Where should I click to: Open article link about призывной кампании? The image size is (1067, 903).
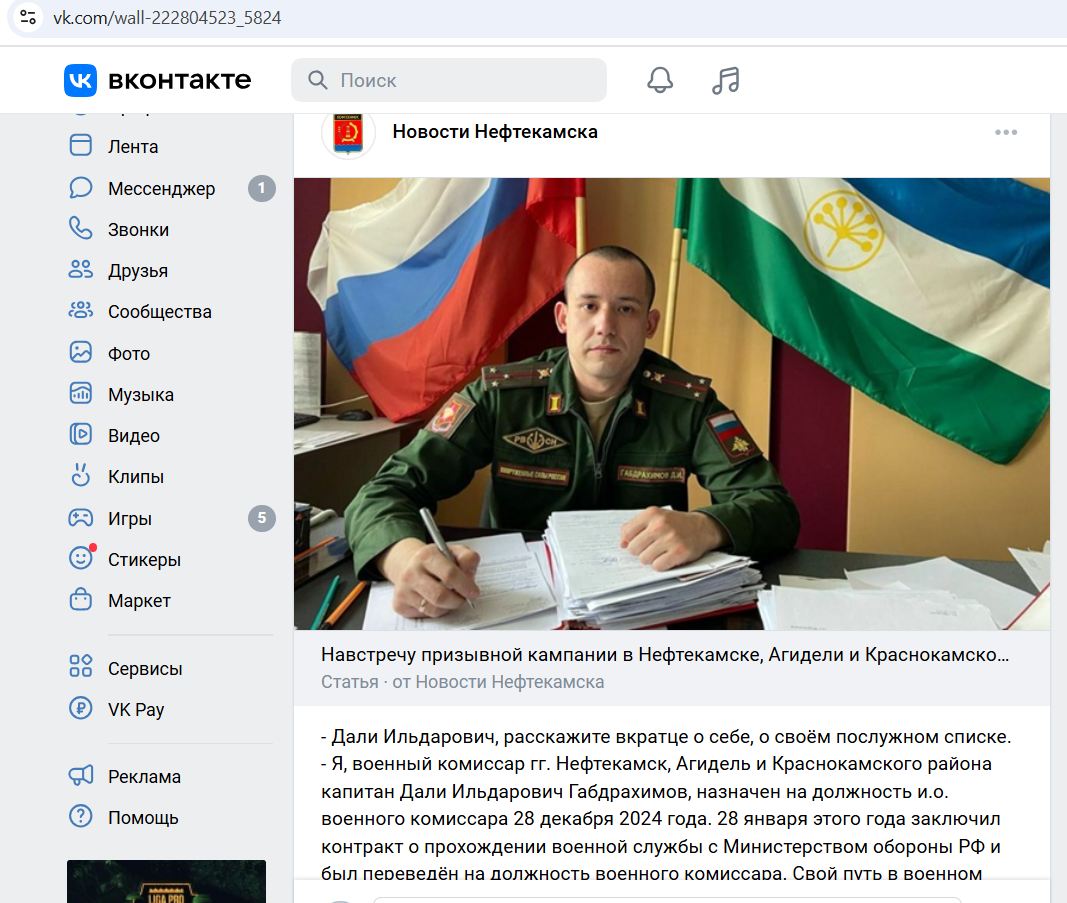(x=665, y=655)
